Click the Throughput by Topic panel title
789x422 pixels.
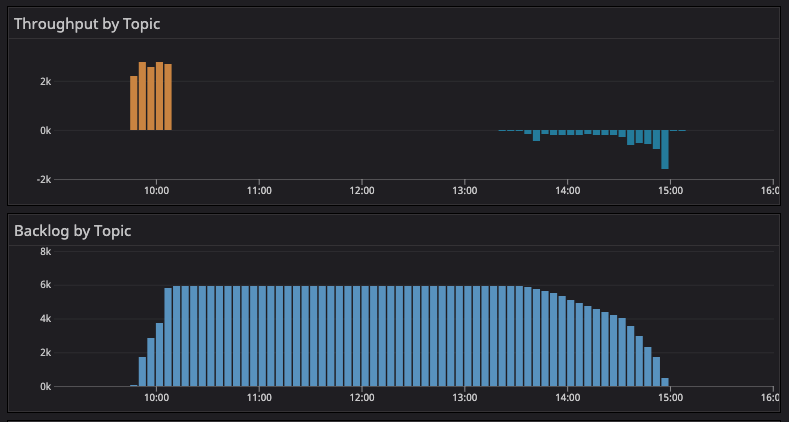point(87,24)
